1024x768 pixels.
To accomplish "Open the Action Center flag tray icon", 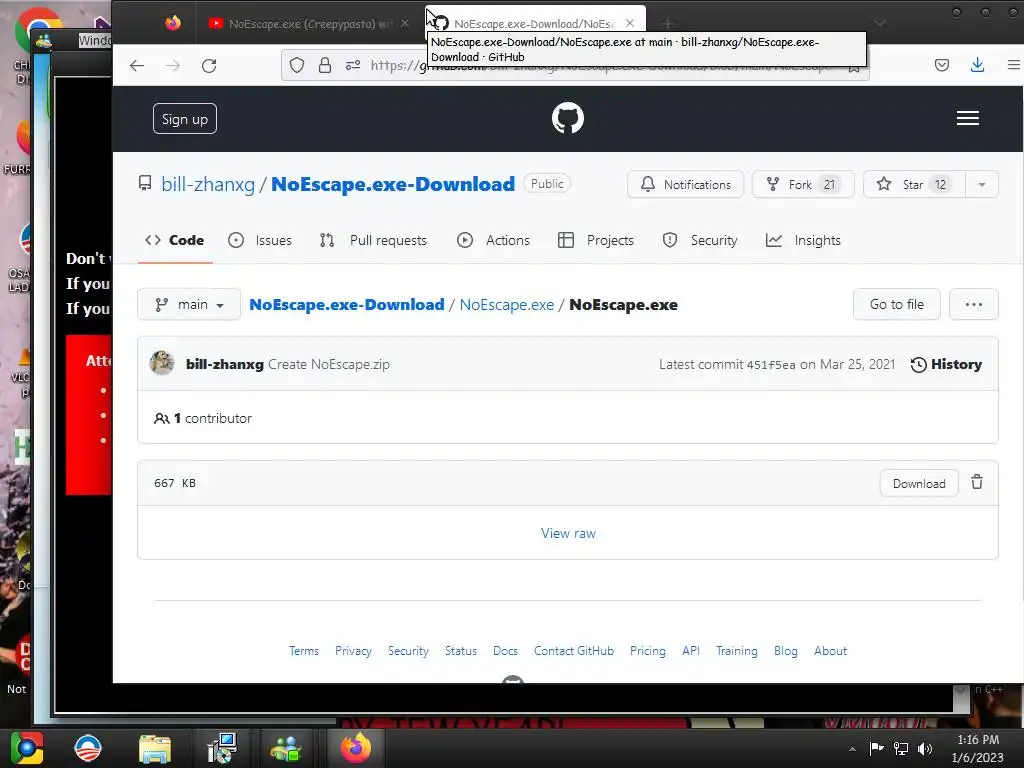I will pos(876,748).
